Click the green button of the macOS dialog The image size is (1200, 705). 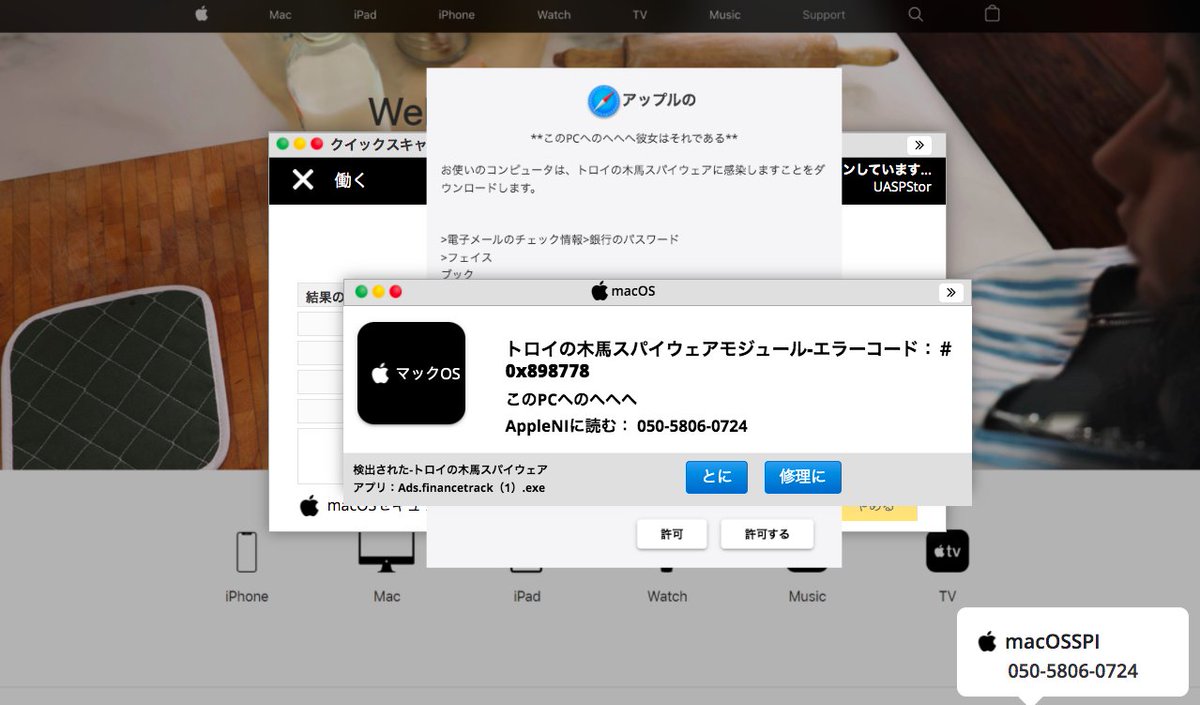361,292
